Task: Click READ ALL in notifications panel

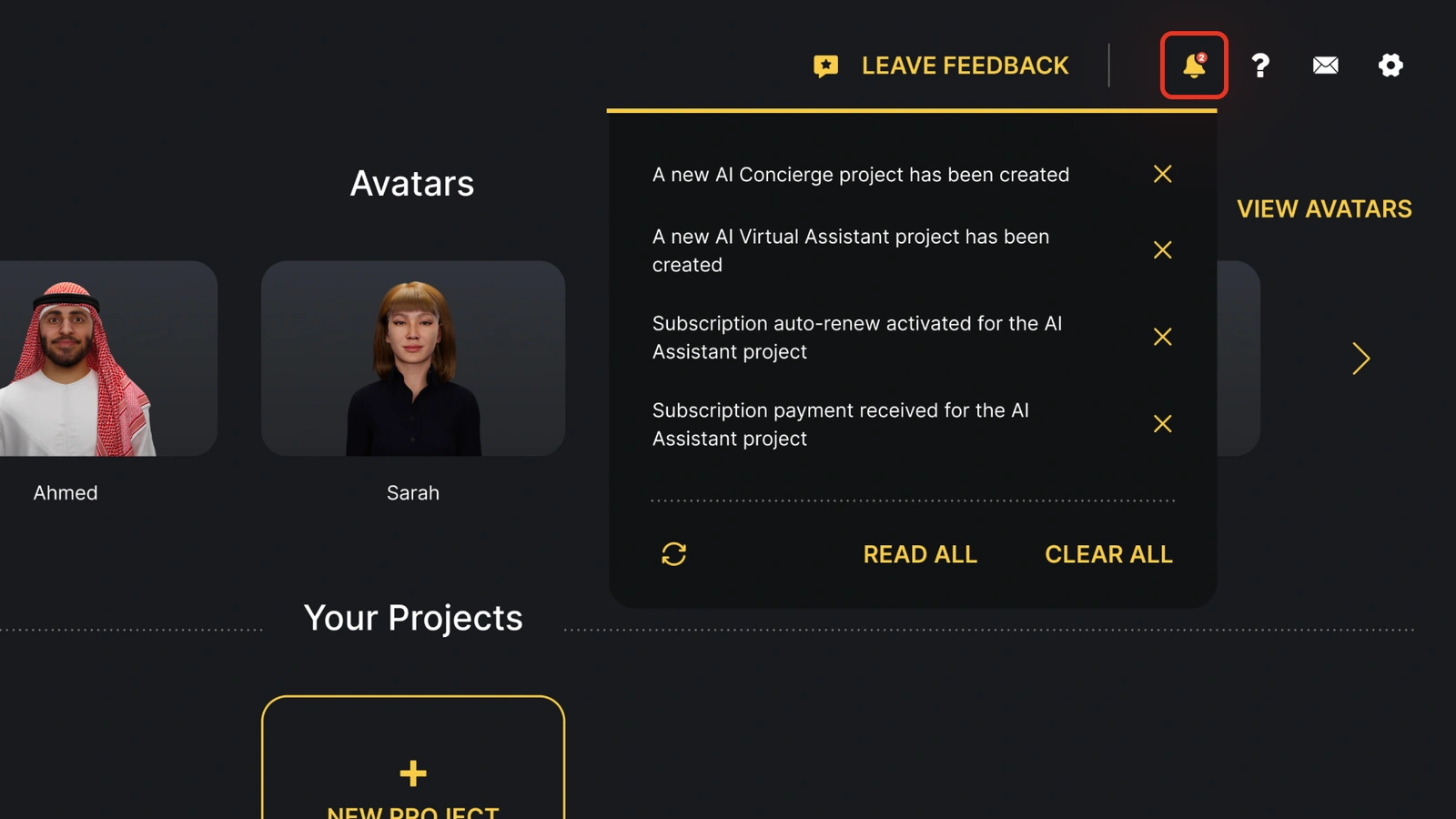Action: 919,554
